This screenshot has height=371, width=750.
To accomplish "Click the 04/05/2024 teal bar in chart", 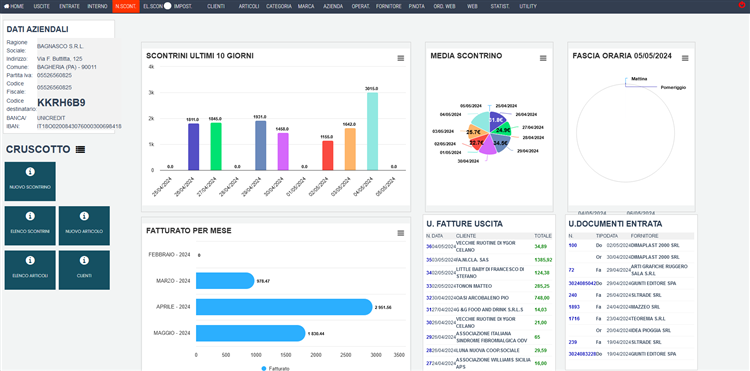I will click(x=373, y=131).
